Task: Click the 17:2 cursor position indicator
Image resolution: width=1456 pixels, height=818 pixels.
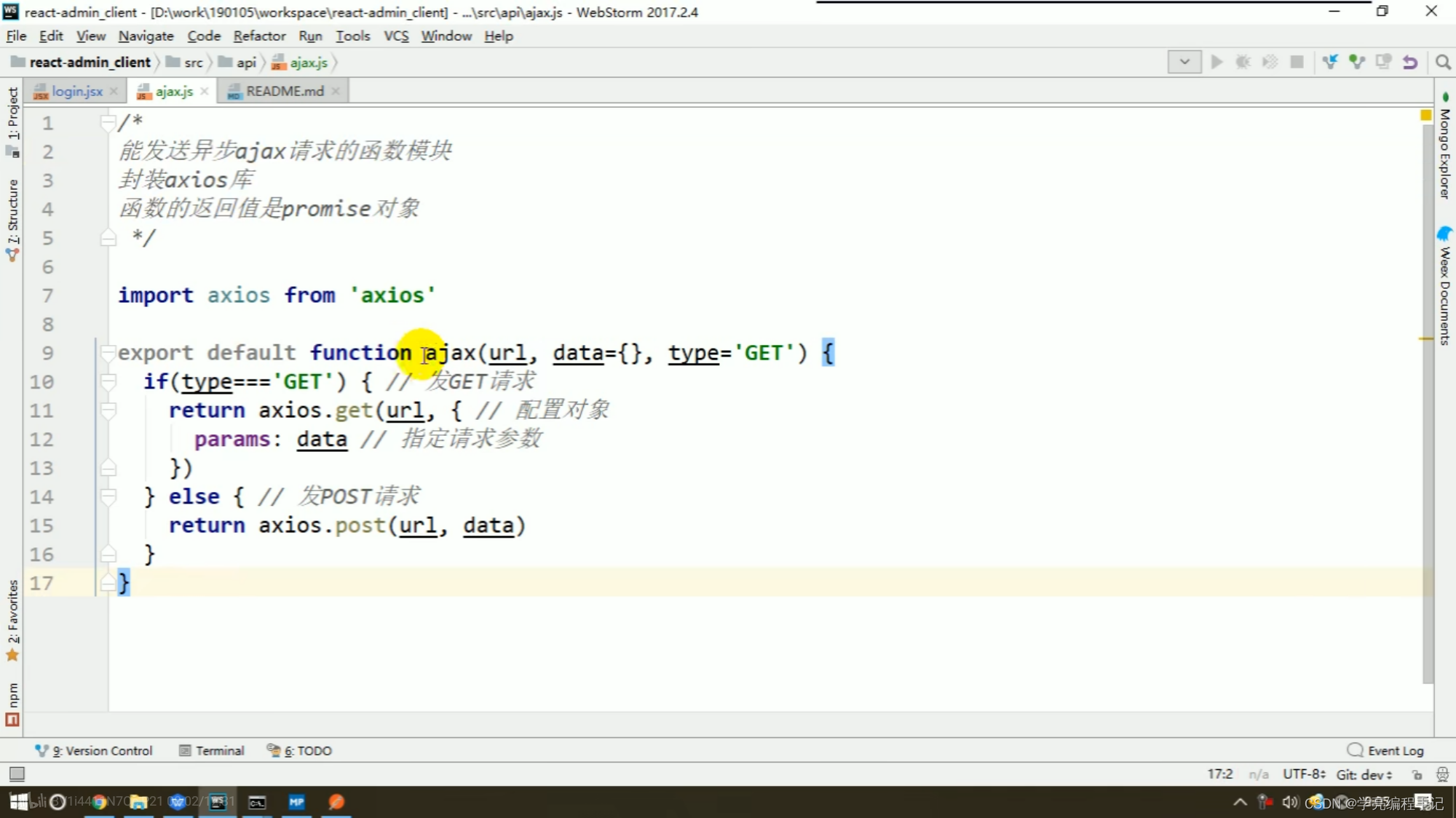Action: [x=1220, y=774]
